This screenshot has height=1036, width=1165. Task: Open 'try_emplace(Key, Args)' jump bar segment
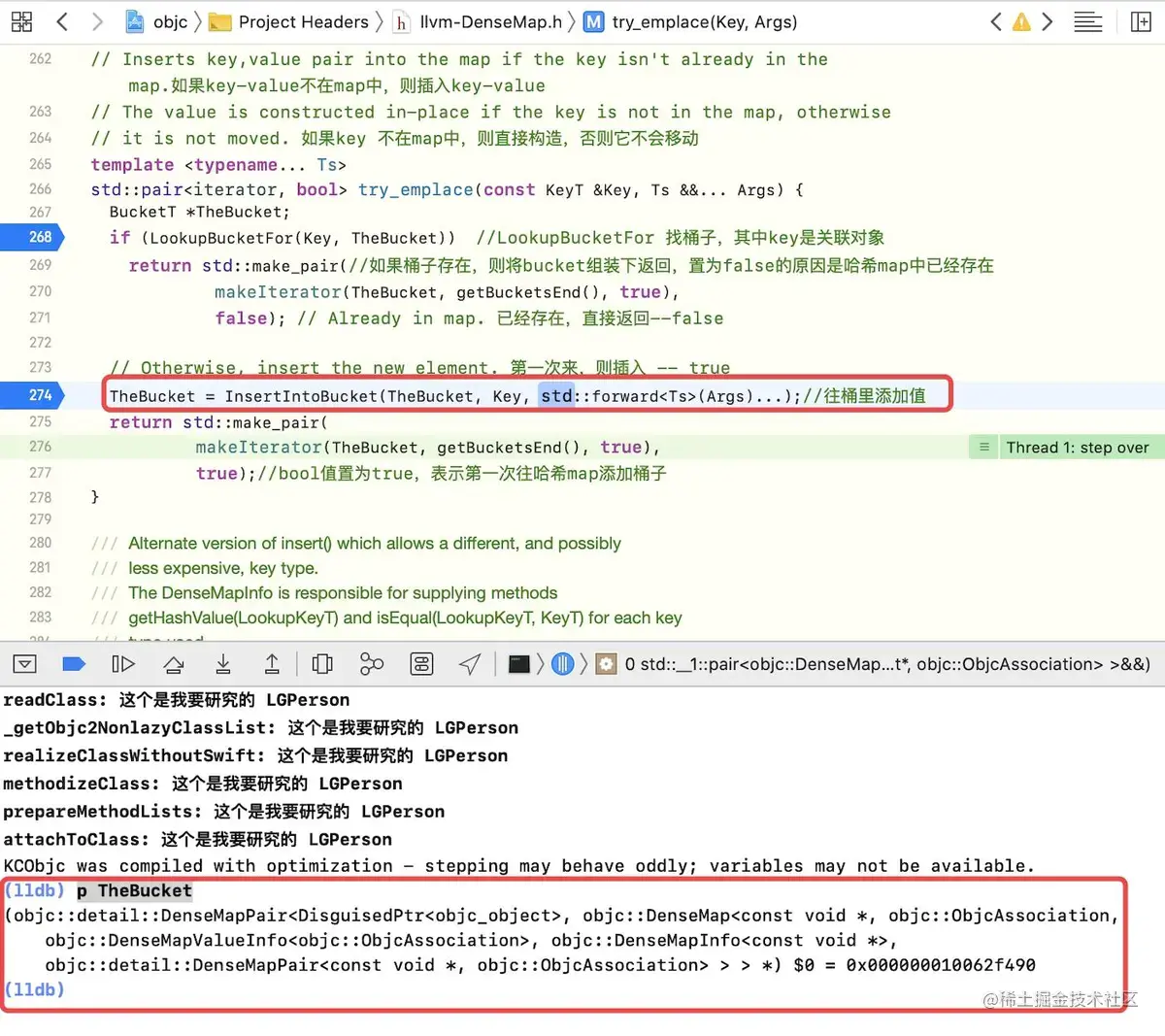(705, 21)
